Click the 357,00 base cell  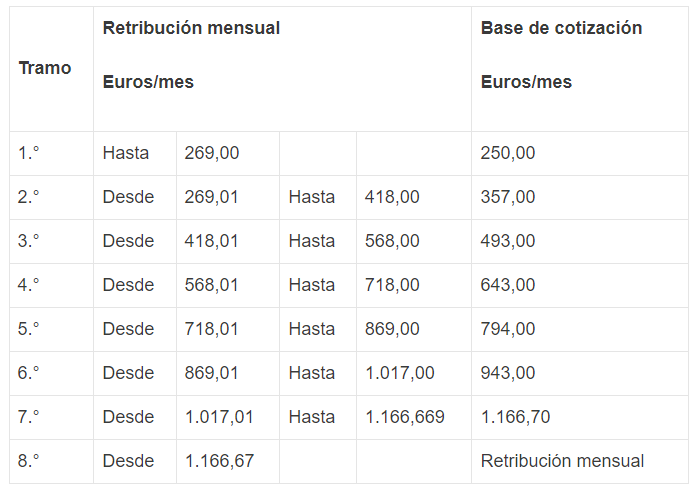[508, 197]
